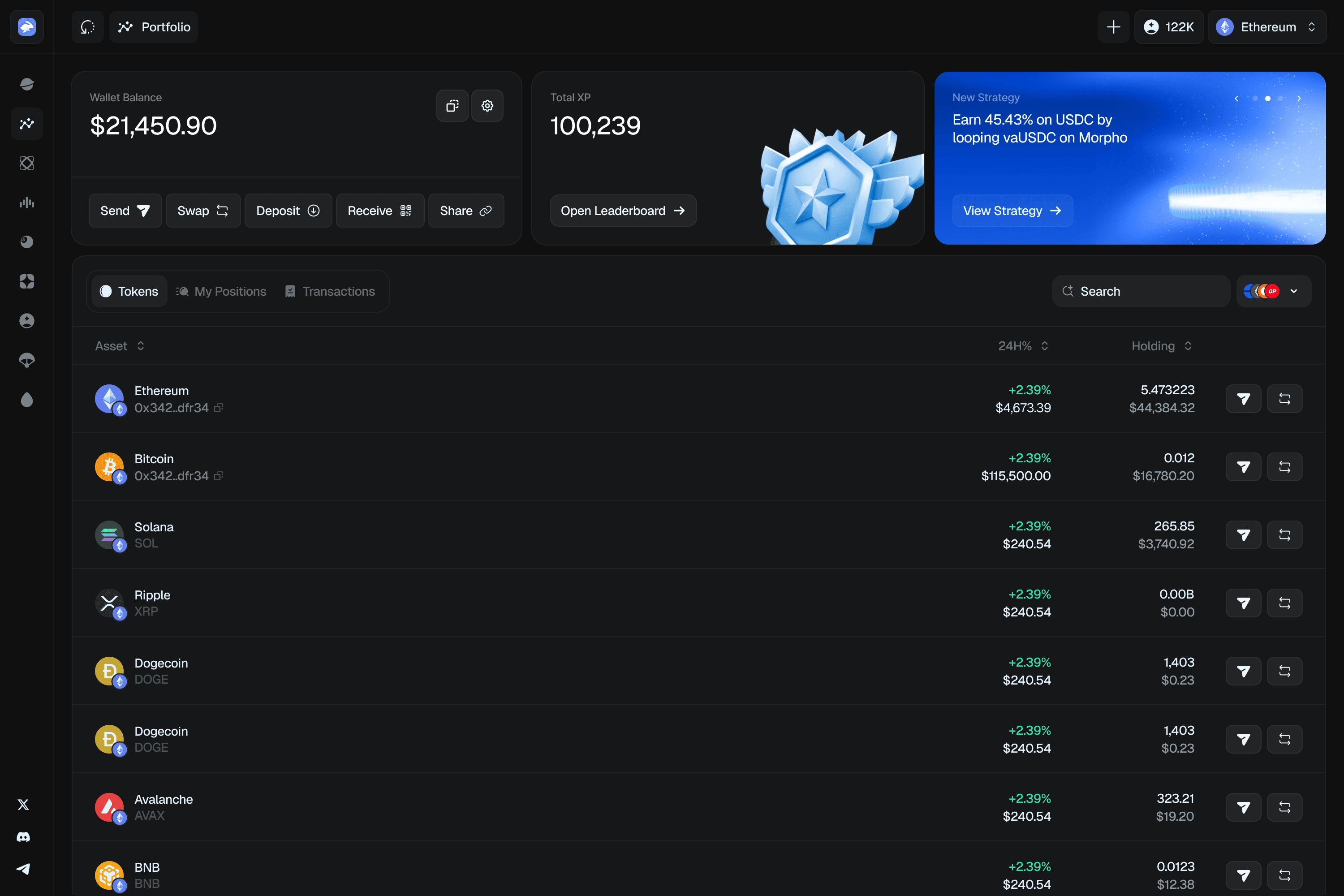1344x896 pixels.
Task: Open Telegram link in sidebar
Action: (x=23, y=869)
